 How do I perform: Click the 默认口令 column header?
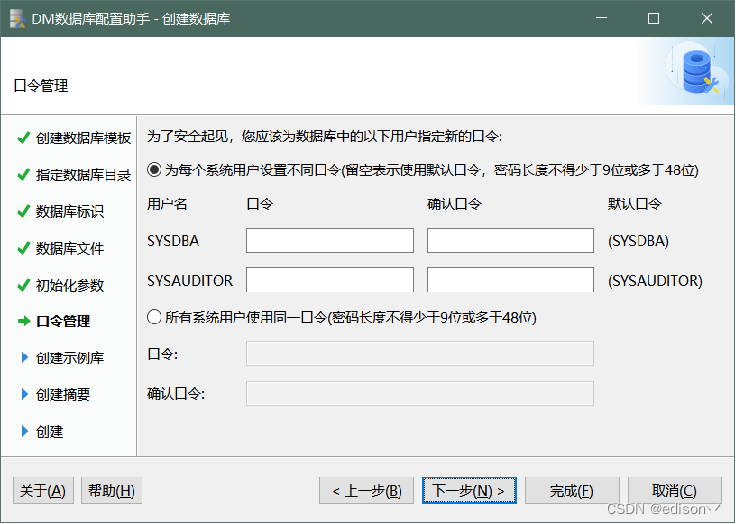pos(635,204)
